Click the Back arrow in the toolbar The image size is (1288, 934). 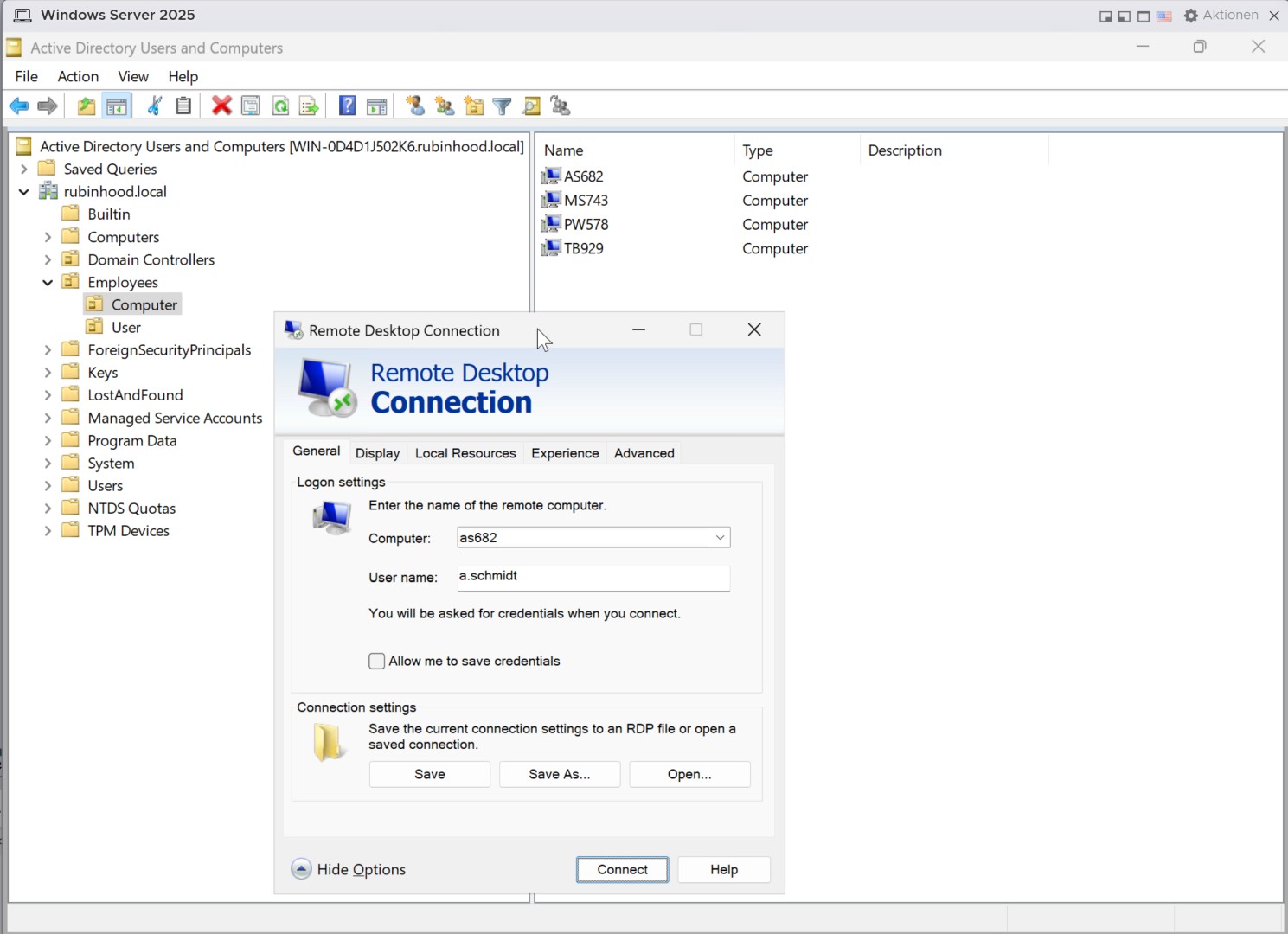[18, 106]
